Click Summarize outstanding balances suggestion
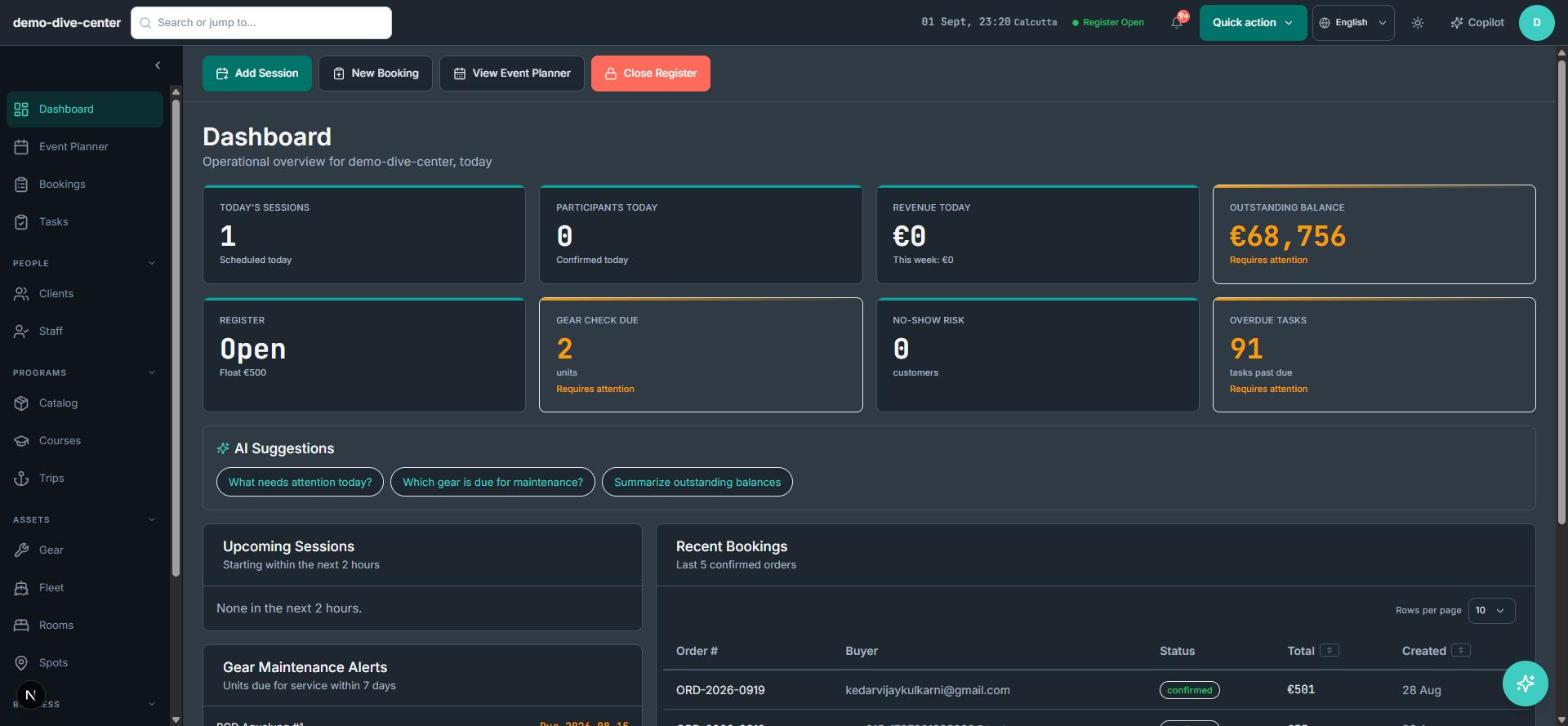Screen dimensions: 1568x726 click(697, 482)
